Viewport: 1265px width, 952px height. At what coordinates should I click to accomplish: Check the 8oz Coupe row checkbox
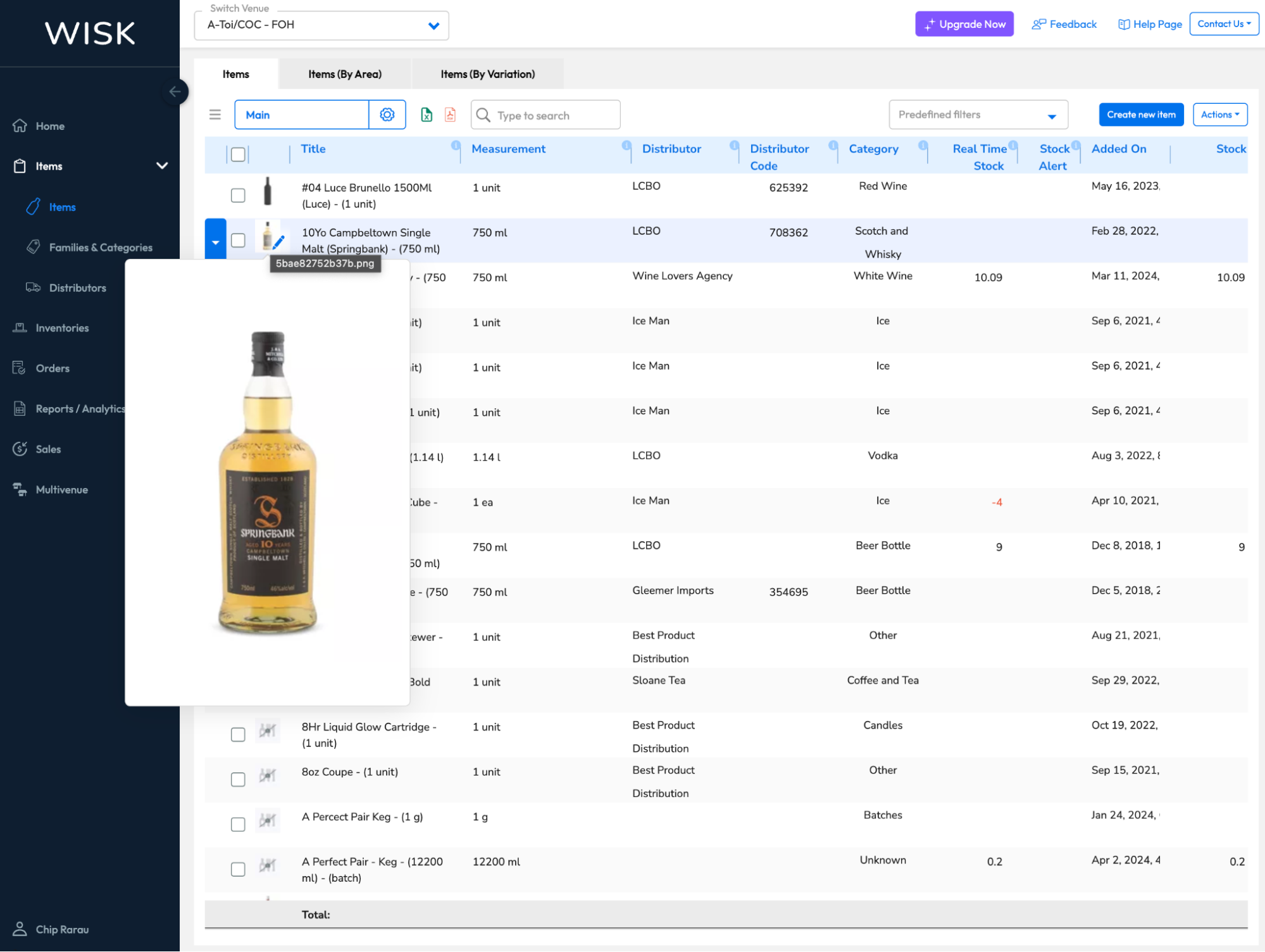tap(238, 779)
